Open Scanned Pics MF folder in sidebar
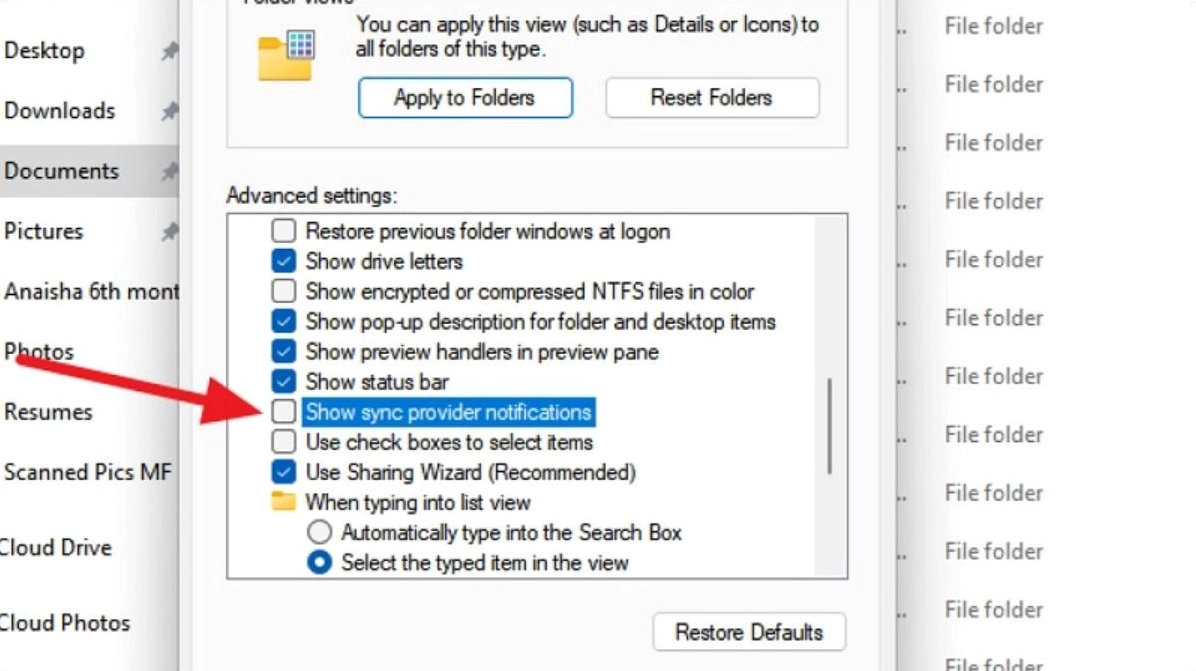Image resolution: width=1196 pixels, height=671 pixels. [x=88, y=472]
